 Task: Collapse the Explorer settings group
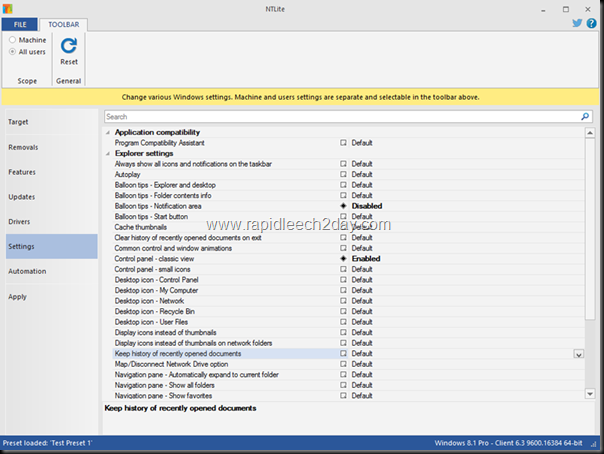tap(108, 154)
